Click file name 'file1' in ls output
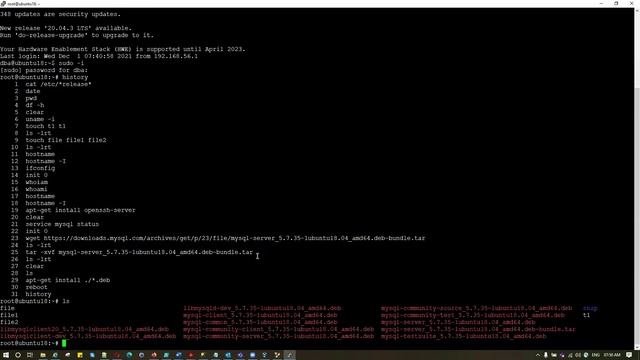Viewport: 640px width, 360px height. click(x=9, y=315)
